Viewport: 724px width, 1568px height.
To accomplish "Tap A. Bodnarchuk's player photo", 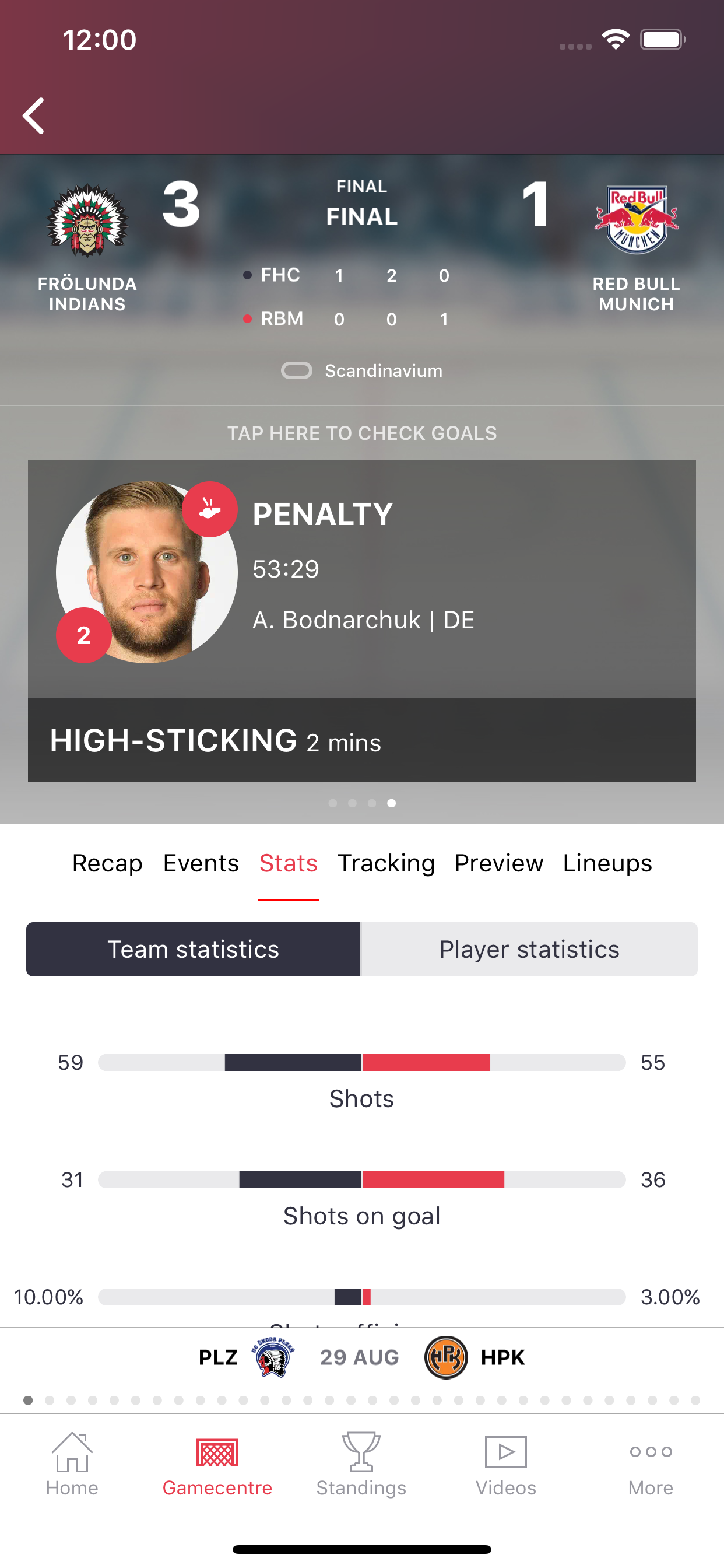I will click(147, 572).
